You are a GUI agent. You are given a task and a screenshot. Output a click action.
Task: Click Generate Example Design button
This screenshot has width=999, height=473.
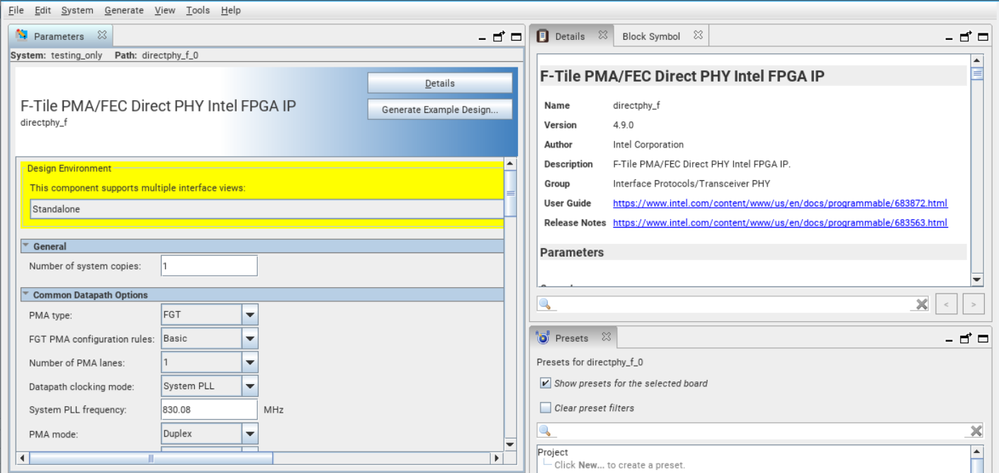click(x=440, y=110)
